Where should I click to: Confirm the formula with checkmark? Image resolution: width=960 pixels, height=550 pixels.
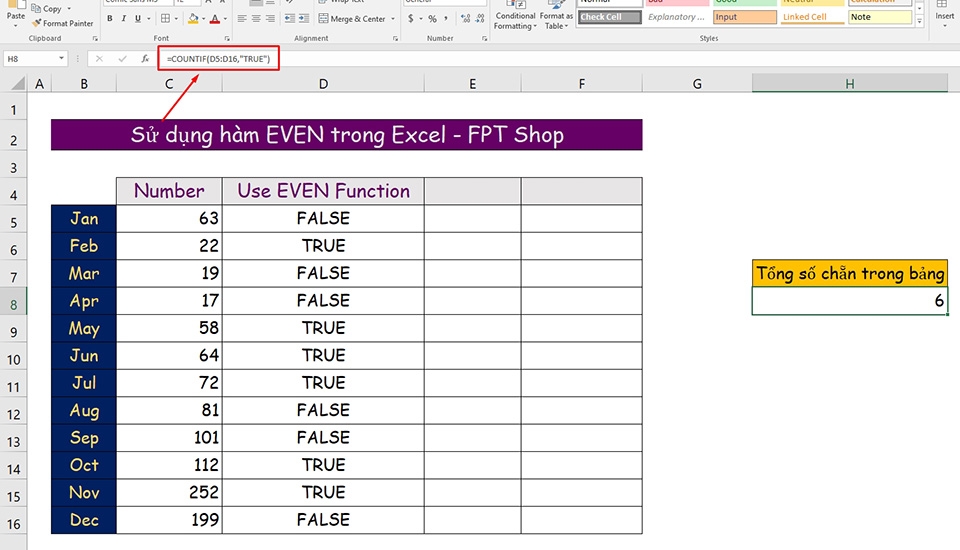pos(122,59)
